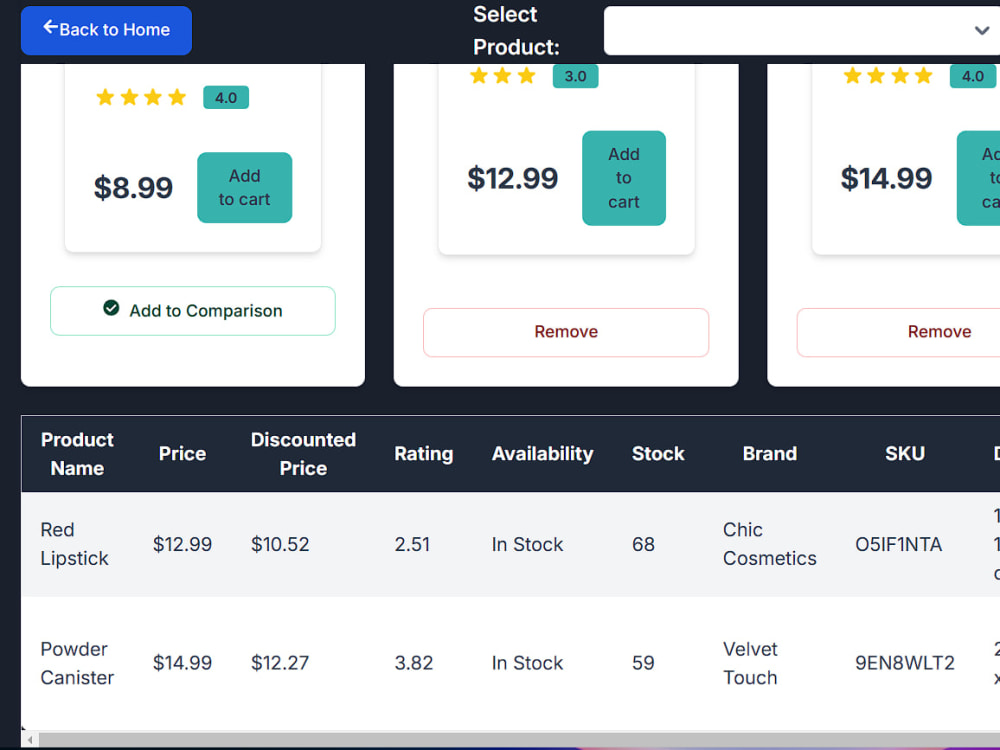Click the Select Product label
This screenshot has height=750, width=1000.
[517, 31]
